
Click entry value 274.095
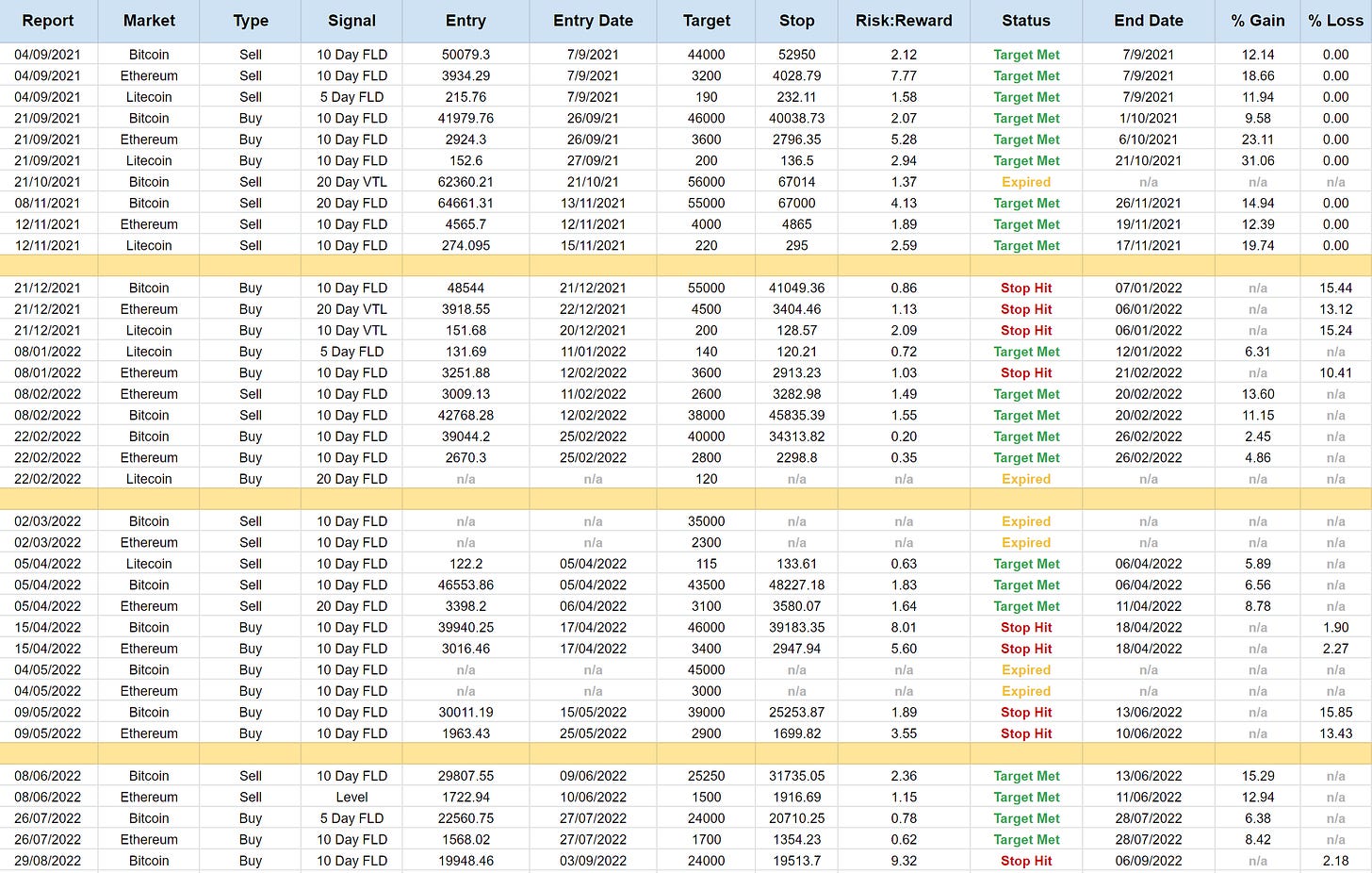(x=465, y=245)
